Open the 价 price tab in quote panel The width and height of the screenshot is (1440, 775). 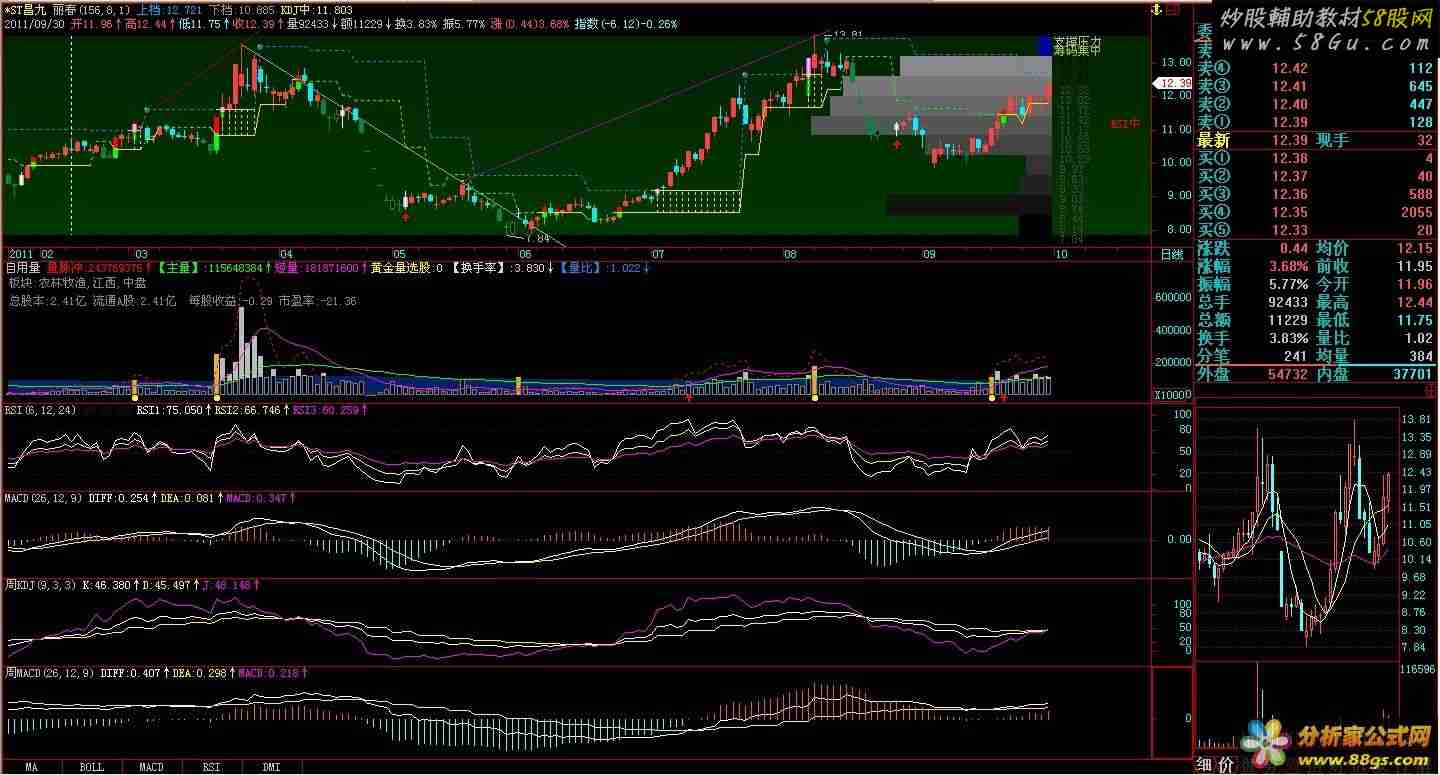pyautogui.click(x=1226, y=765)
